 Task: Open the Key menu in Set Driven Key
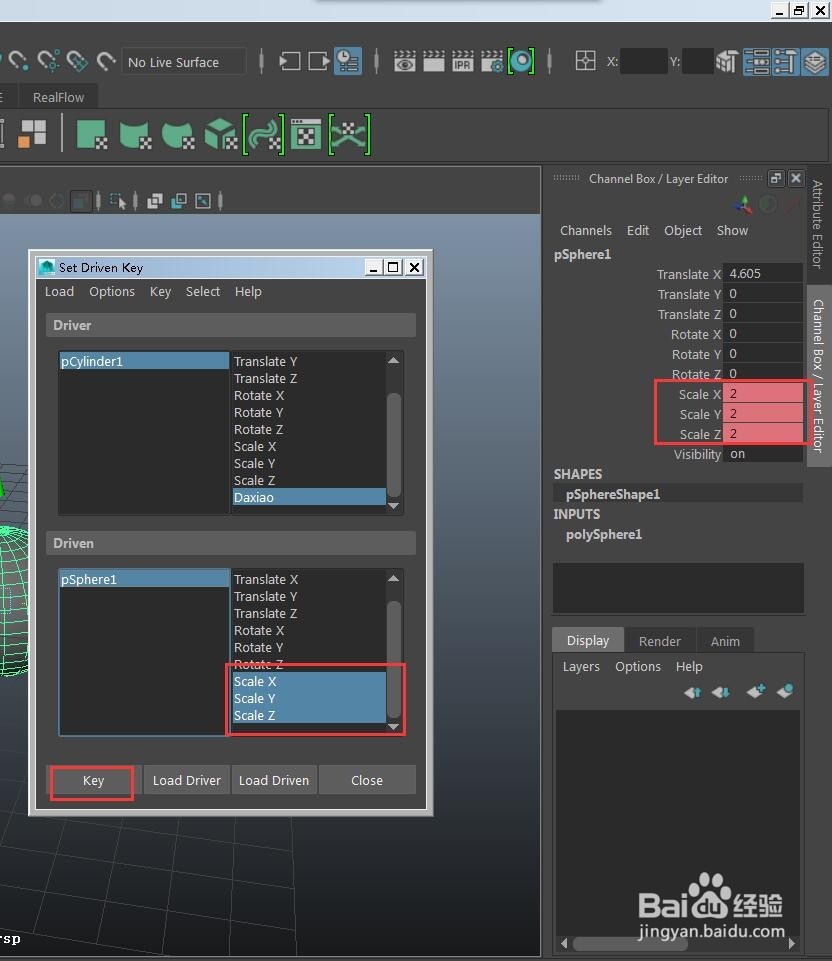click(x=161, y=292)
